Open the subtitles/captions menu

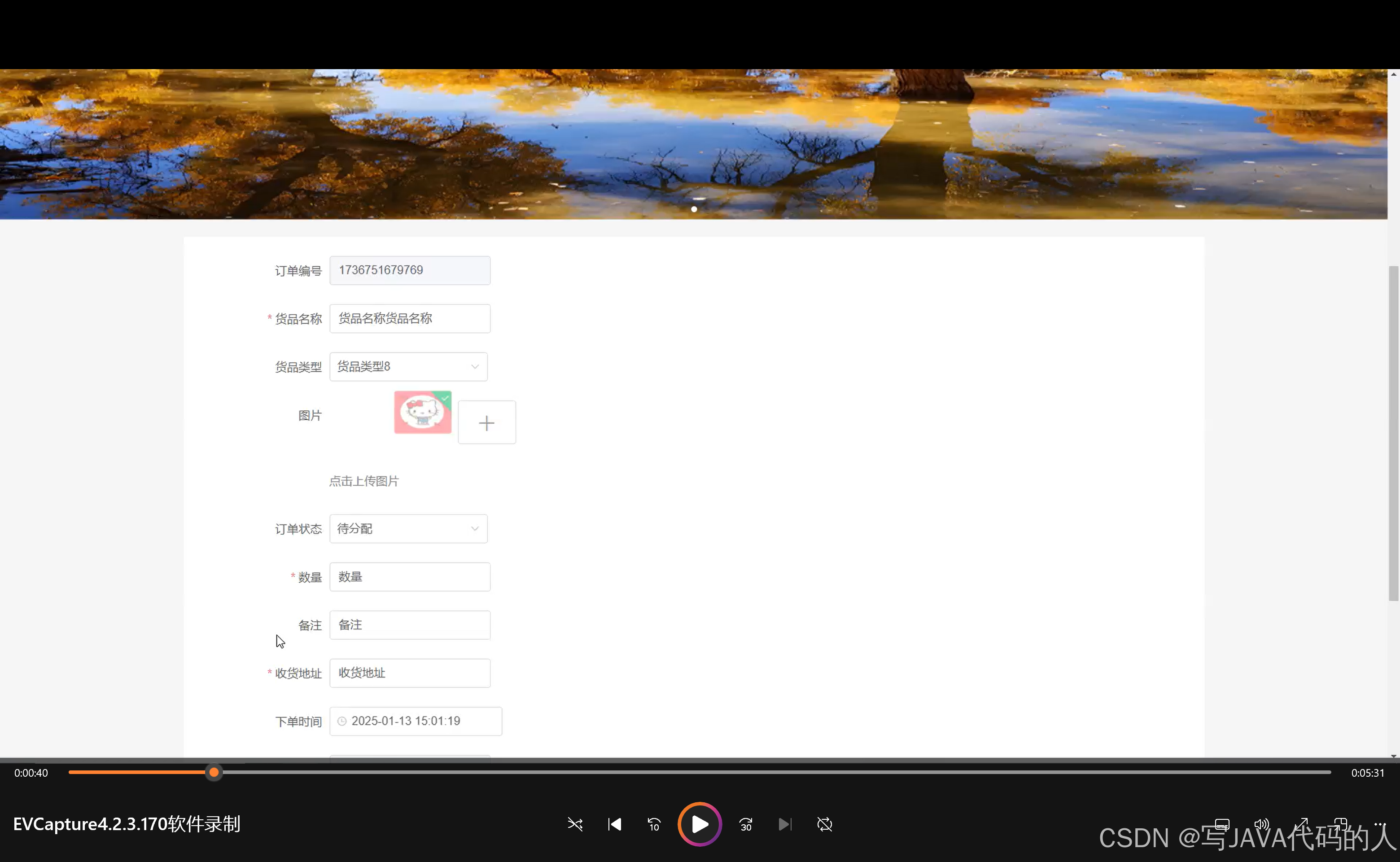1222,824
